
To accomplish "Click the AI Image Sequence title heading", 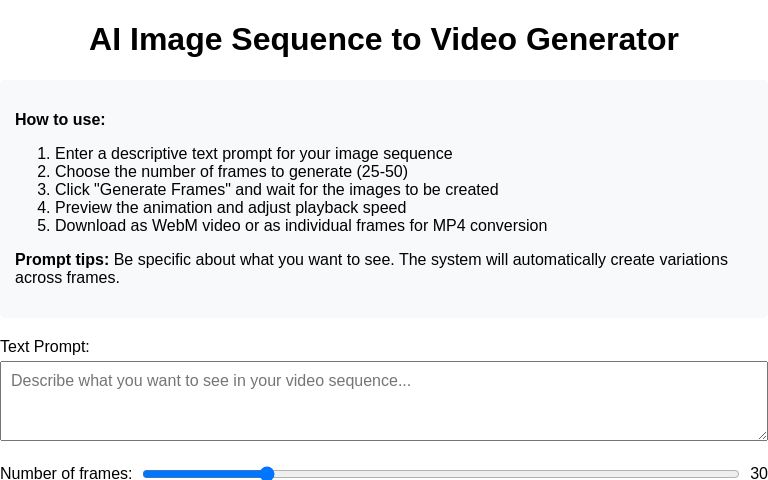I will pyautogui.click(x=384, y=39).
